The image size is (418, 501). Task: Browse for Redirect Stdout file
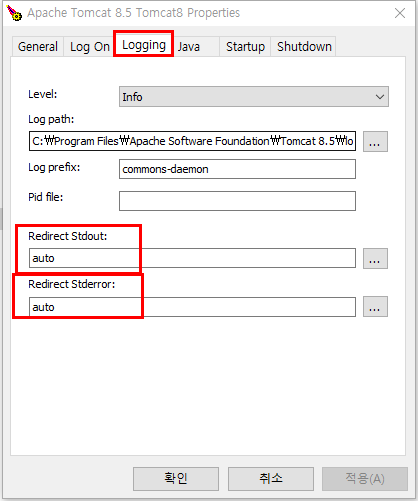[x=375, y=258]
